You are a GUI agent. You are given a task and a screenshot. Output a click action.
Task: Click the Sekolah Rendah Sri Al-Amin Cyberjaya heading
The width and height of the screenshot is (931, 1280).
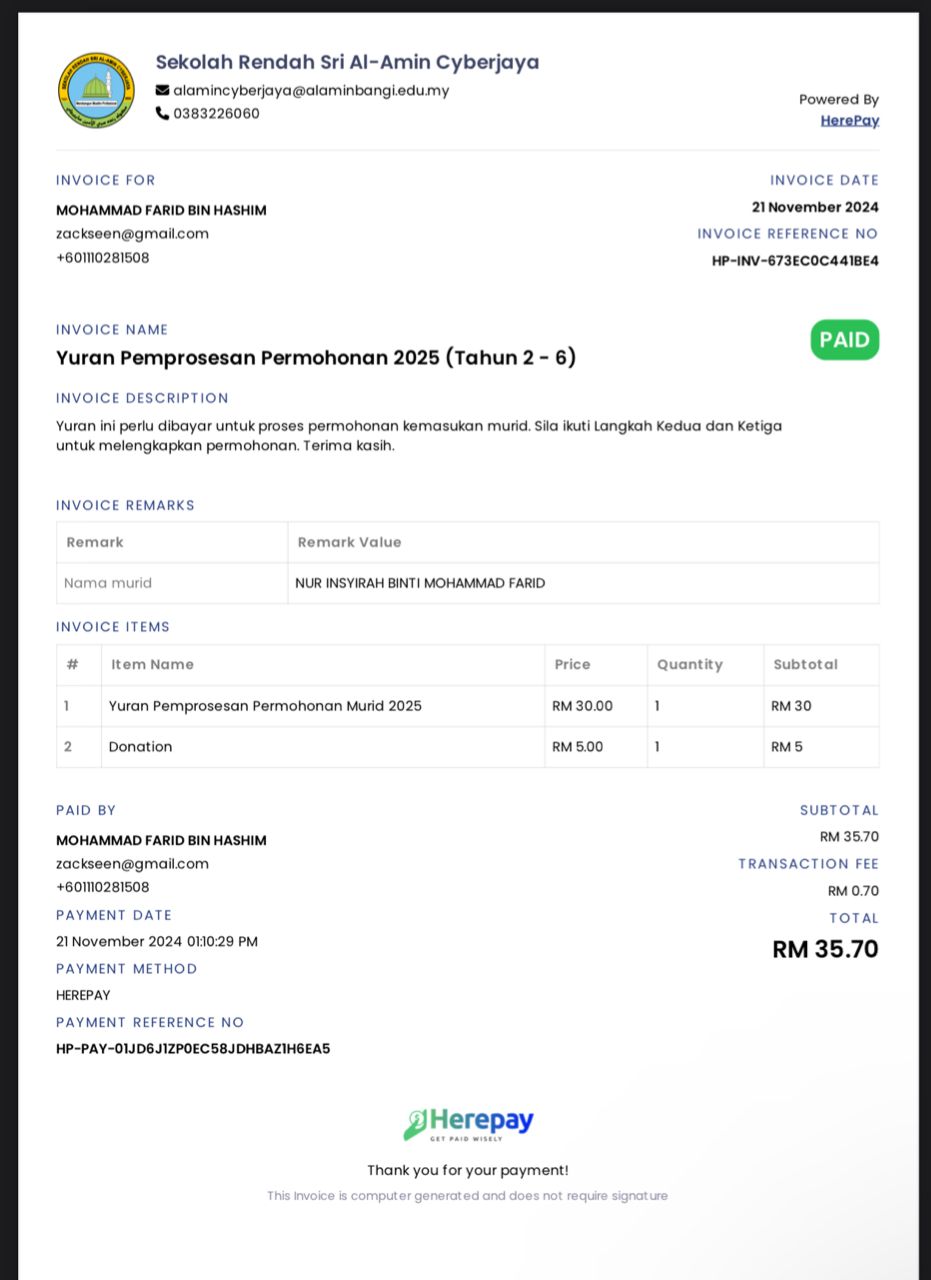coord(347,62)
